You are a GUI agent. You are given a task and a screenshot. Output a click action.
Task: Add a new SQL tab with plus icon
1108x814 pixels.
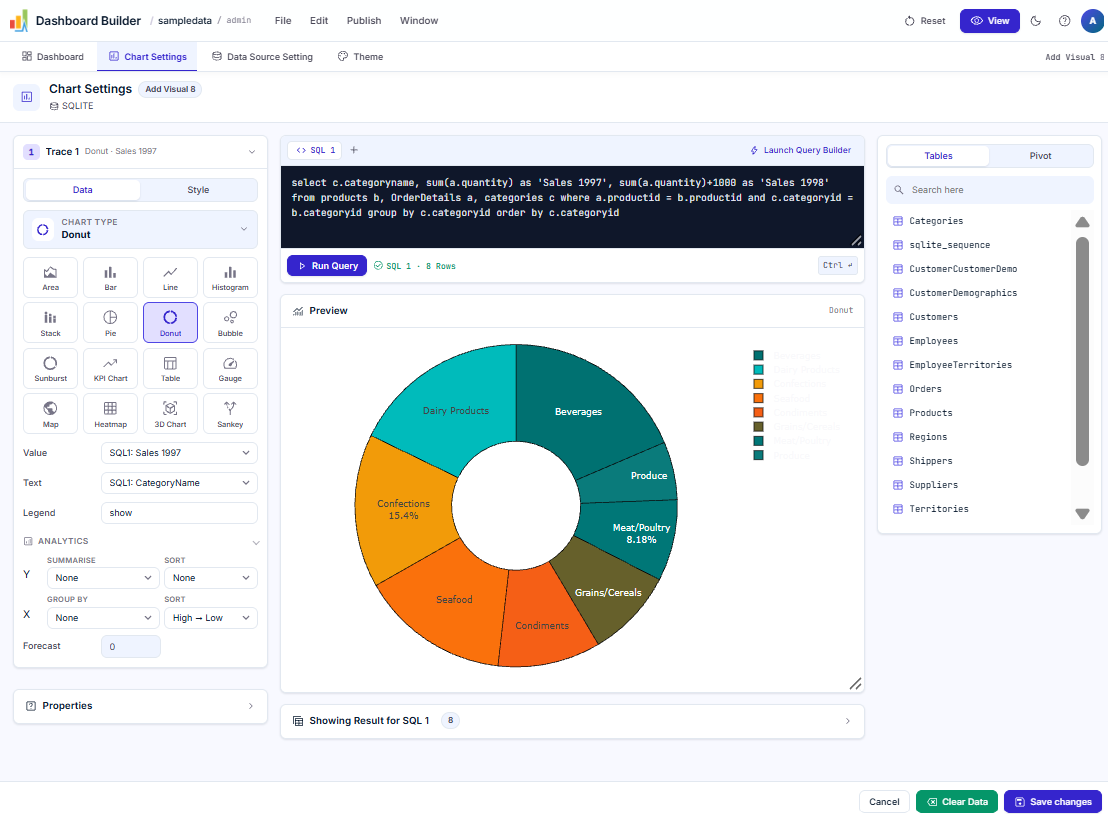354,150
